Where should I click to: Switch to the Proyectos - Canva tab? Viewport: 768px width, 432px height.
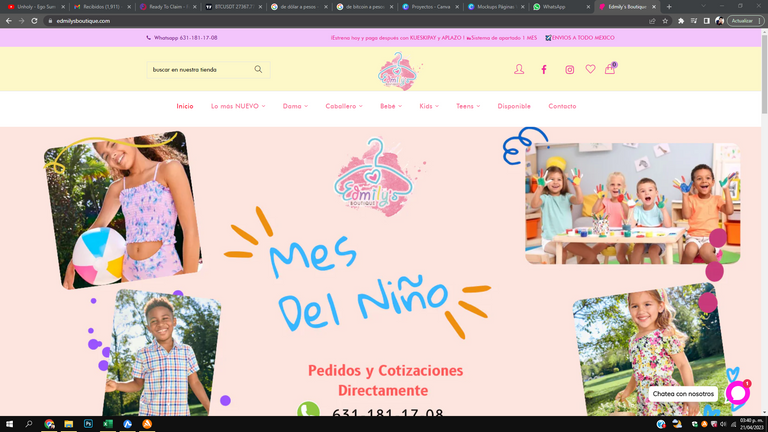coord(430,7)
